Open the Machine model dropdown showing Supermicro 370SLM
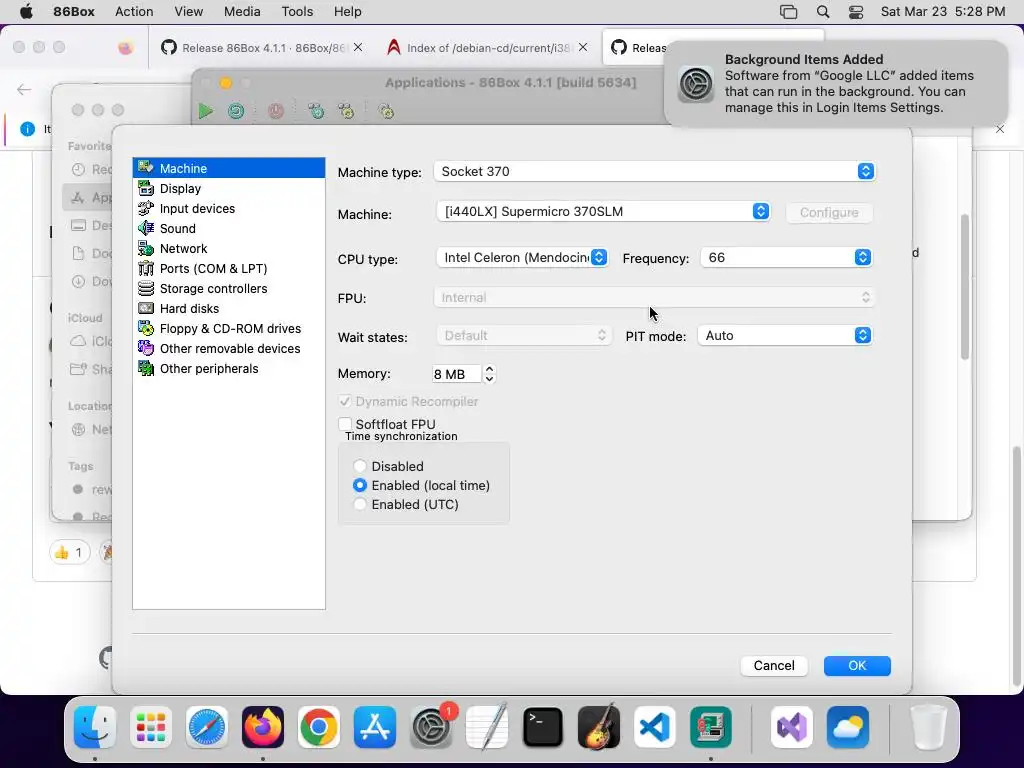The image size is (1024, 768). click(x=603, y=211)
